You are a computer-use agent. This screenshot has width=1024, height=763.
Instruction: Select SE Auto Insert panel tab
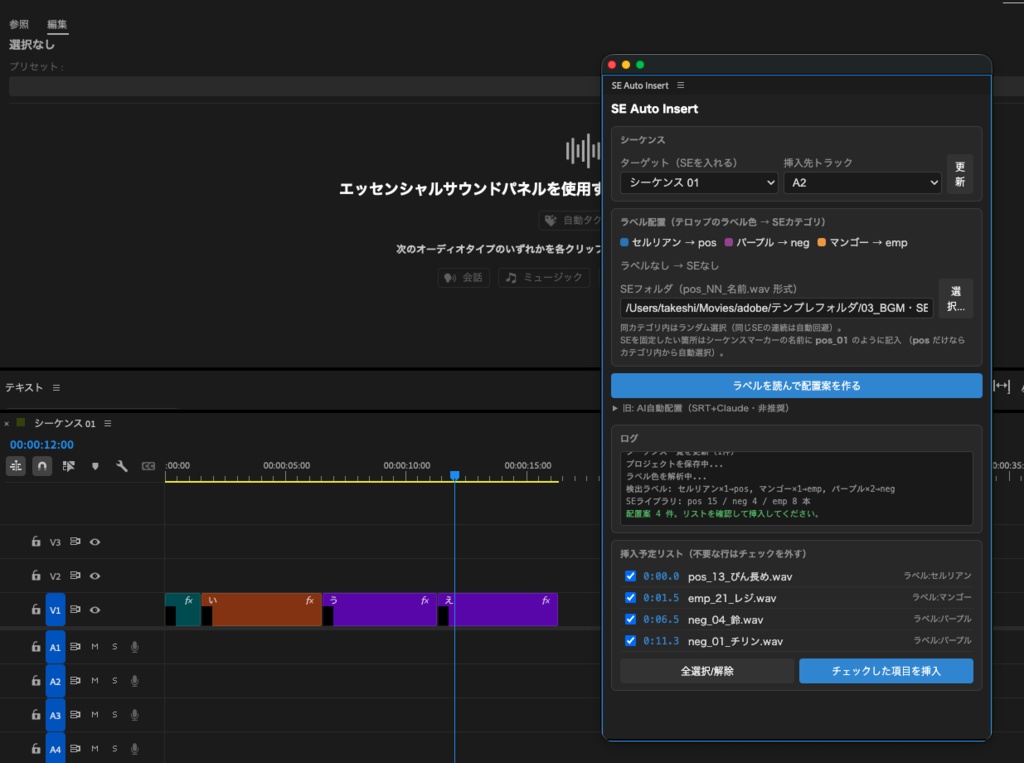click(640, 86)
